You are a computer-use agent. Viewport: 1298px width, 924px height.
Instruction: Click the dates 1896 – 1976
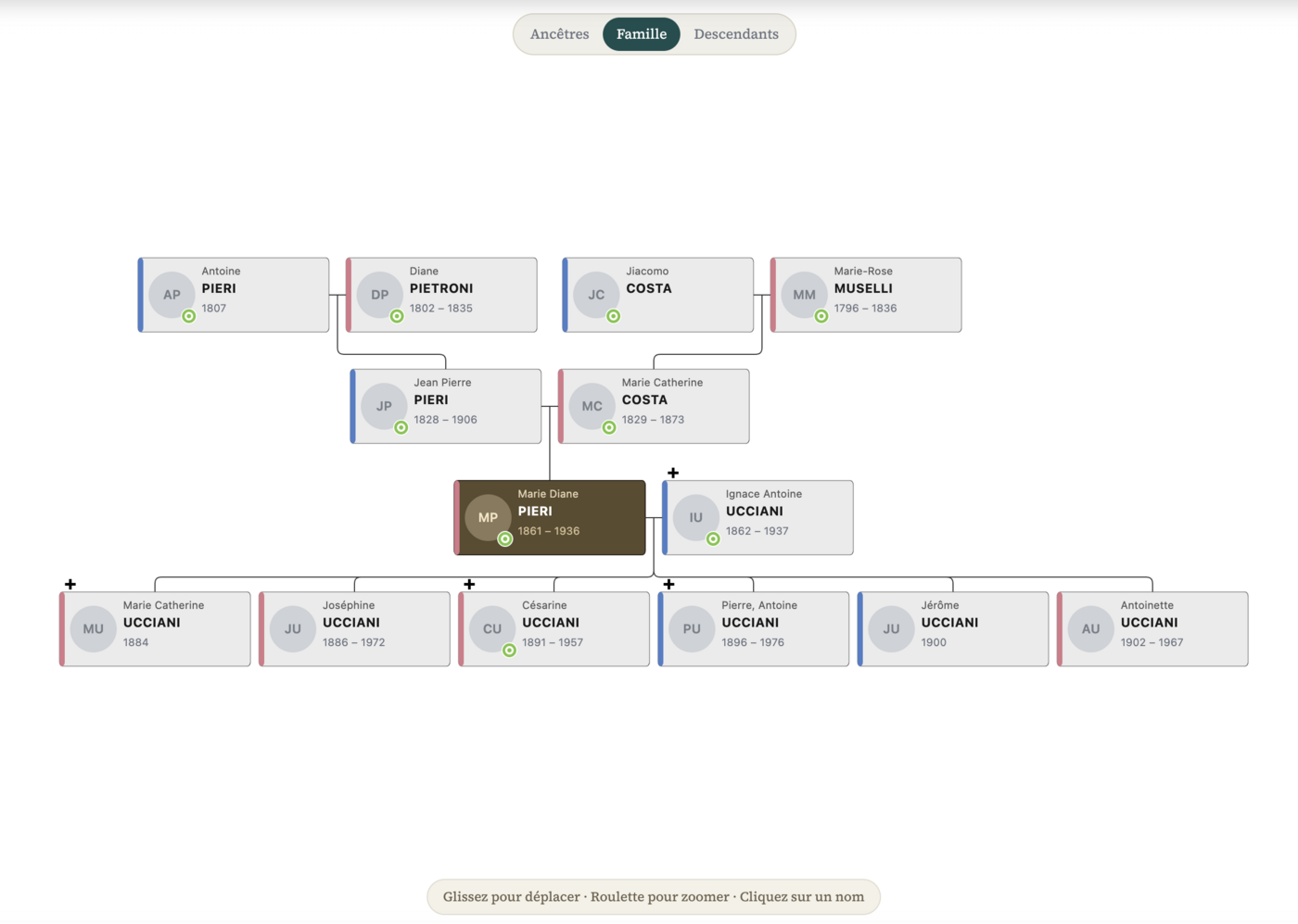coord(753,642)
